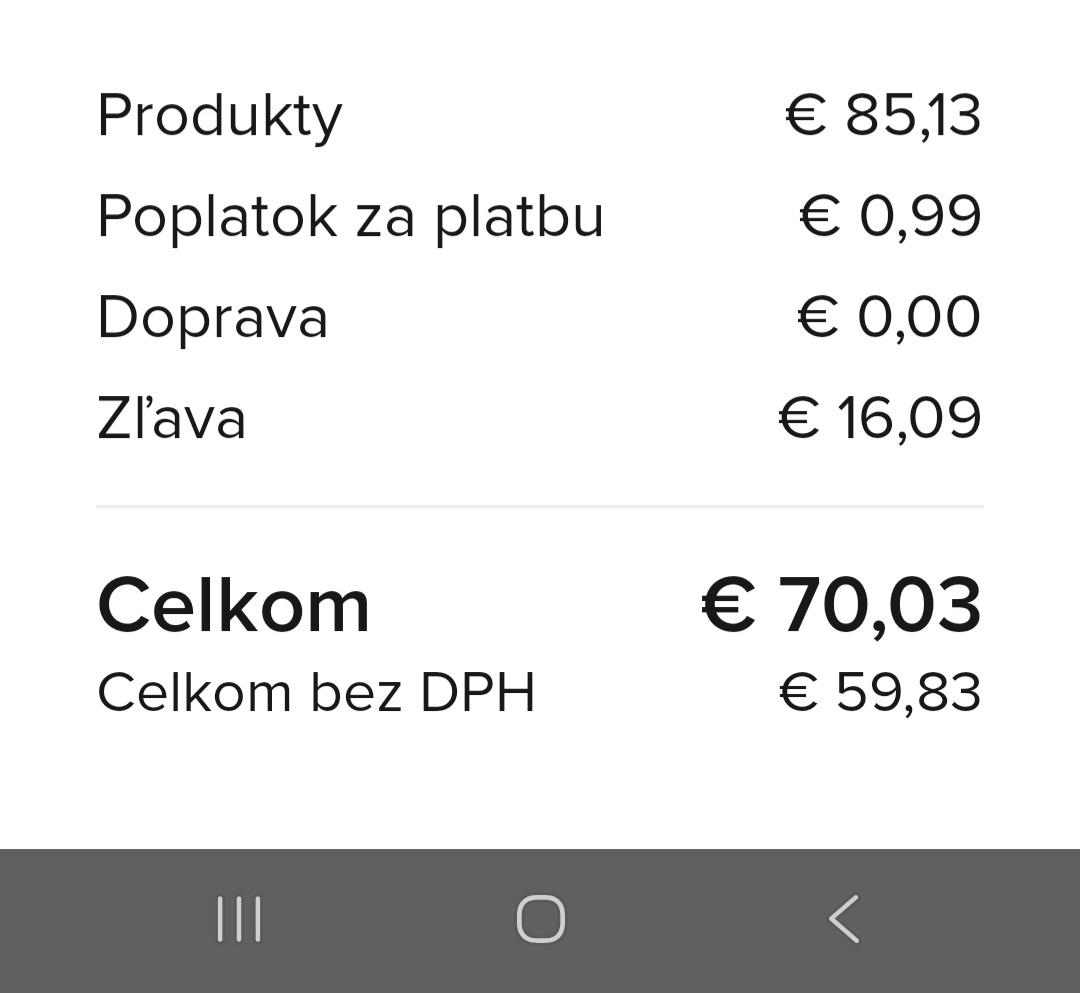Tap the euro symbol in the Zľava row
The width and height of the screenshot is (1080, 993).
coord(799,419)
